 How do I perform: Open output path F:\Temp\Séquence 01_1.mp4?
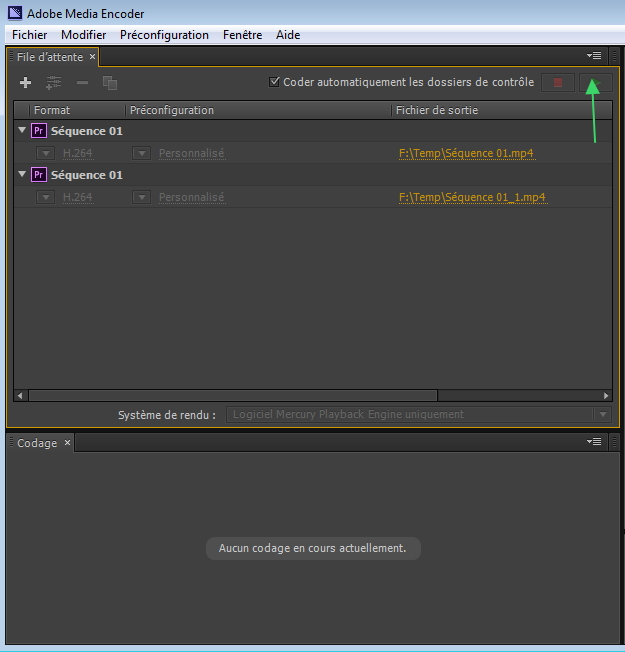[472, 197]
